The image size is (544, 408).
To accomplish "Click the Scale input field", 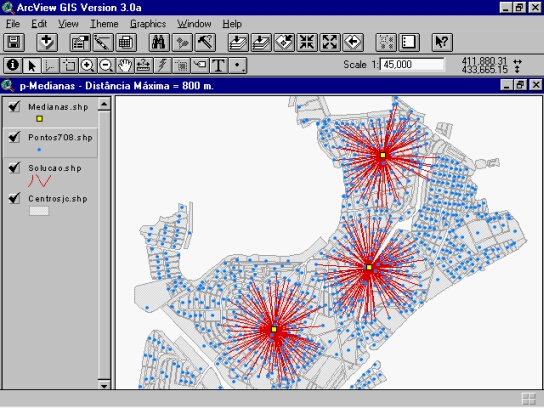I will coord(412,65).
